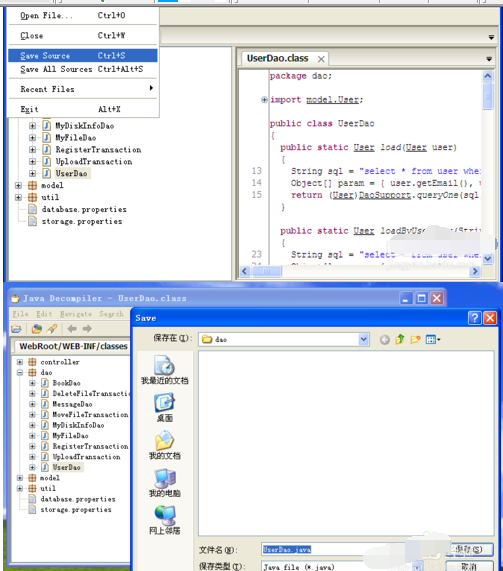
Task: Click the file name field UserDao.java
Action: tap(333, 550)
